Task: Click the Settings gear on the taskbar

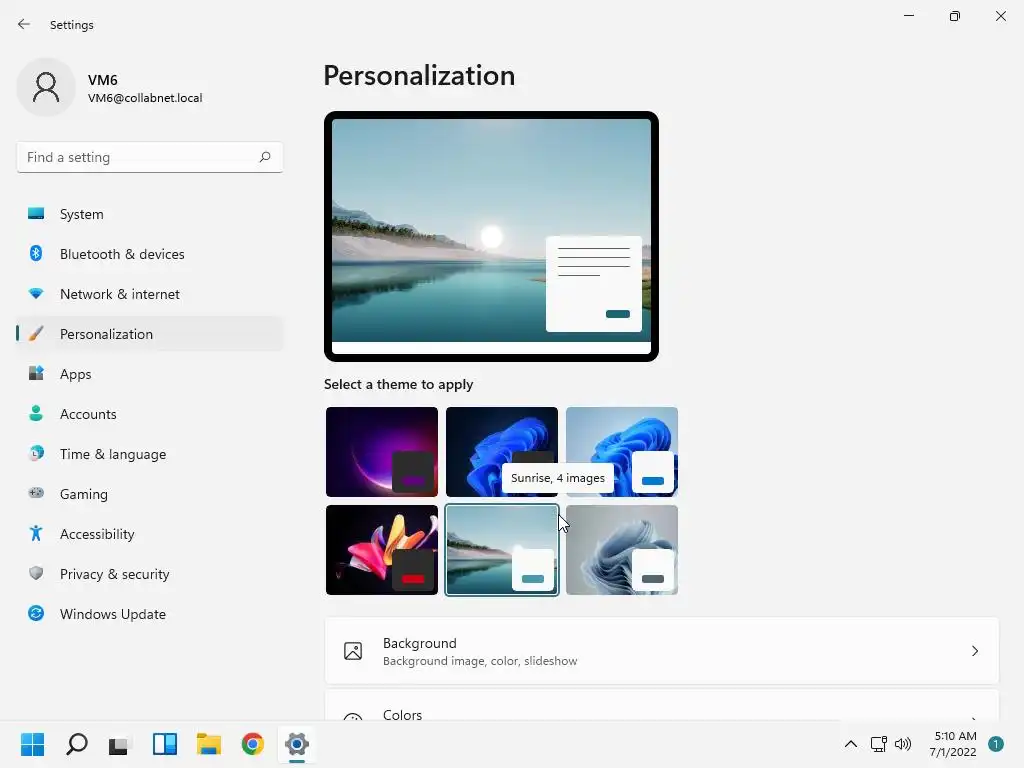Action: point(296,744)
